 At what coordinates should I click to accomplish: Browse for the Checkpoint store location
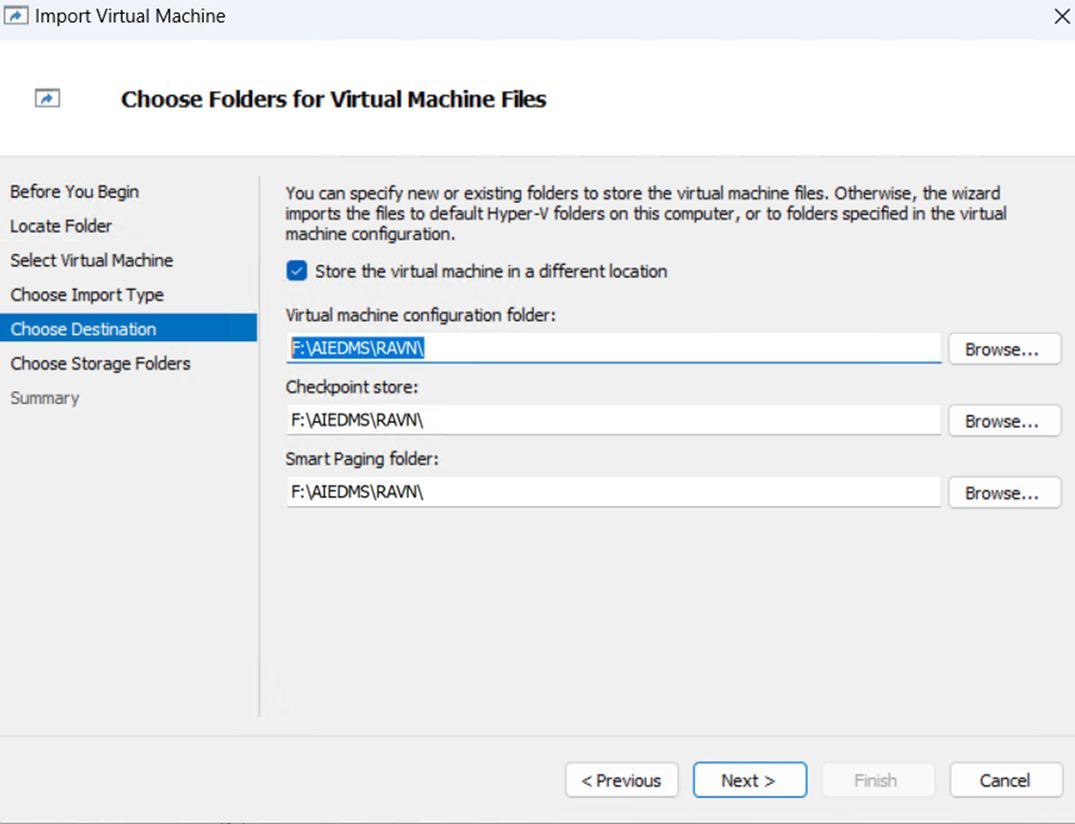(1003, 421)
